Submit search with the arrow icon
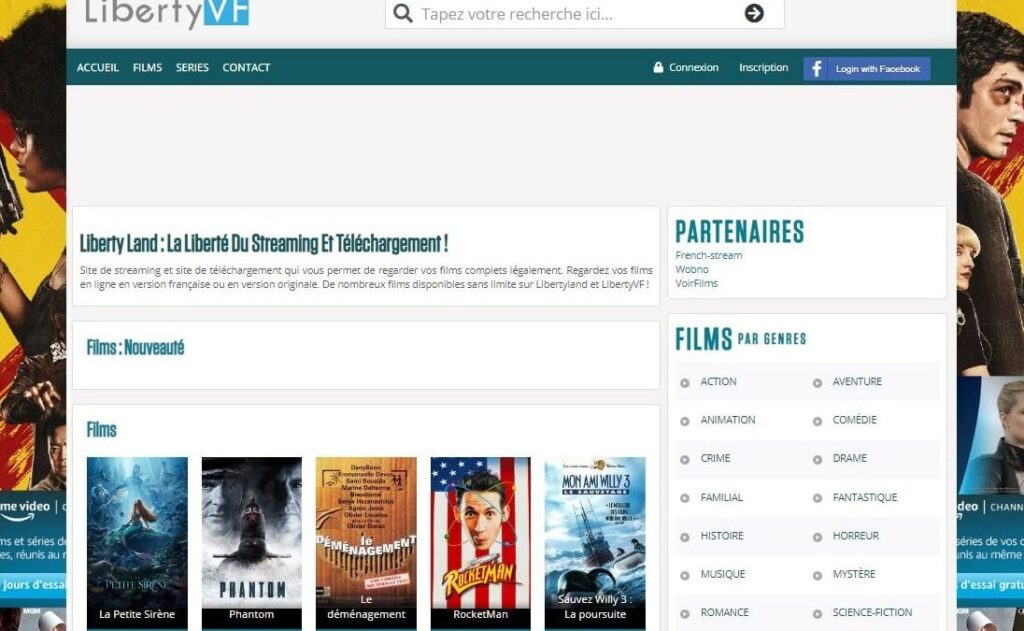This screenshot has height=631, width=1024. coord(754,13)
